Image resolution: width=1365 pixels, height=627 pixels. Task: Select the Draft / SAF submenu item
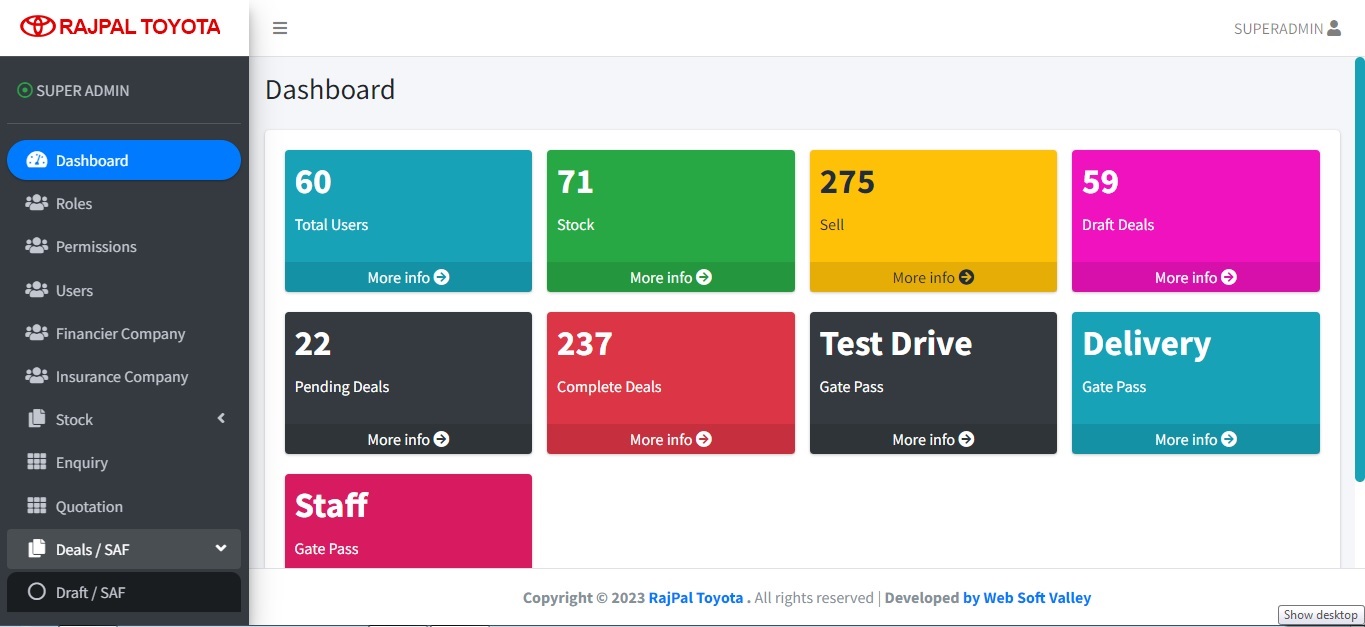(124, 592)
